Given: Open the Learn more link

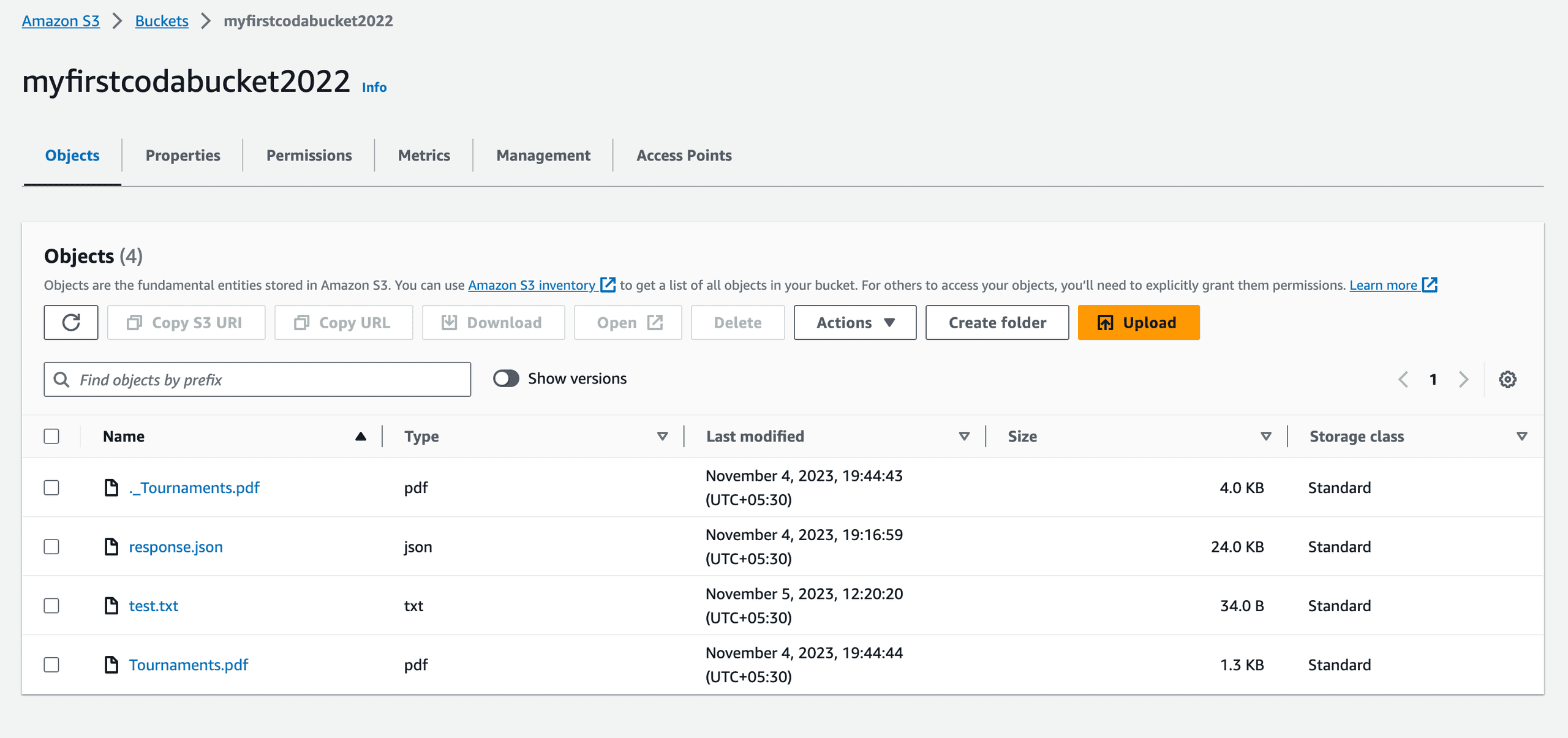Looking at the screenshot, I should pos(1383,285).
